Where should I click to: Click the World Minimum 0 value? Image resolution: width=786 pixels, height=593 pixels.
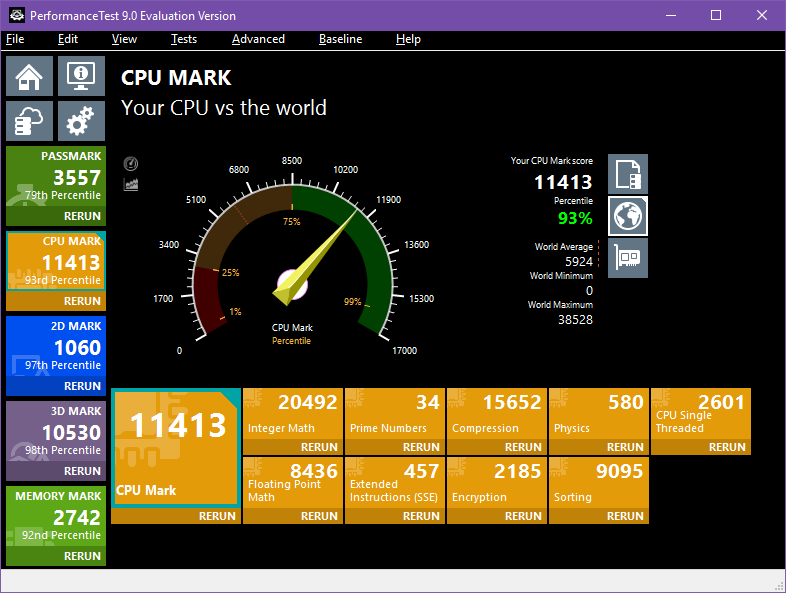[x=589, y=291]
